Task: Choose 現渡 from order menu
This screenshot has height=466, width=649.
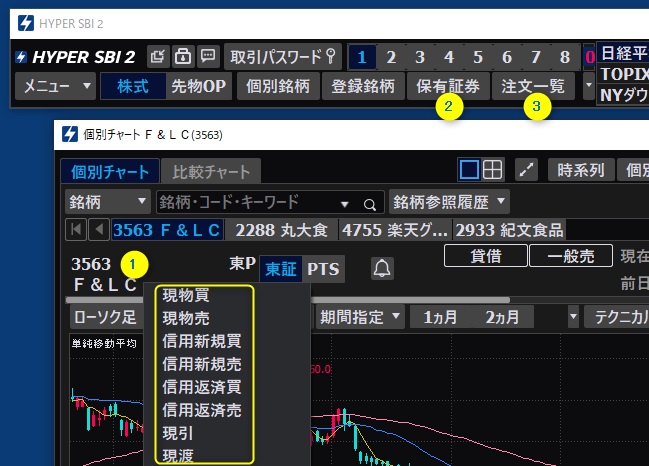Action: (178, 455)
